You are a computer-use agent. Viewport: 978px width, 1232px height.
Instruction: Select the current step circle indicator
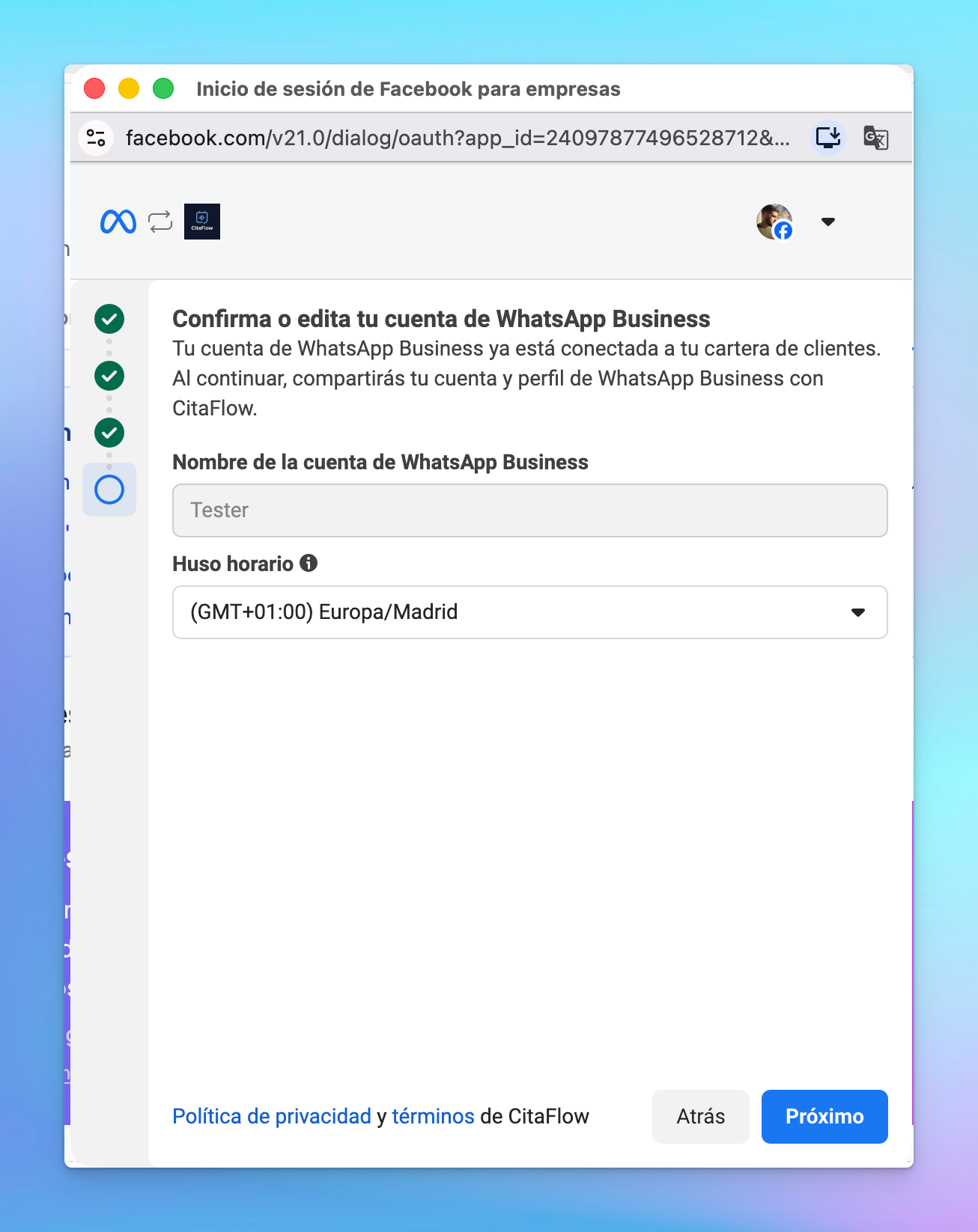pos(109,490)
